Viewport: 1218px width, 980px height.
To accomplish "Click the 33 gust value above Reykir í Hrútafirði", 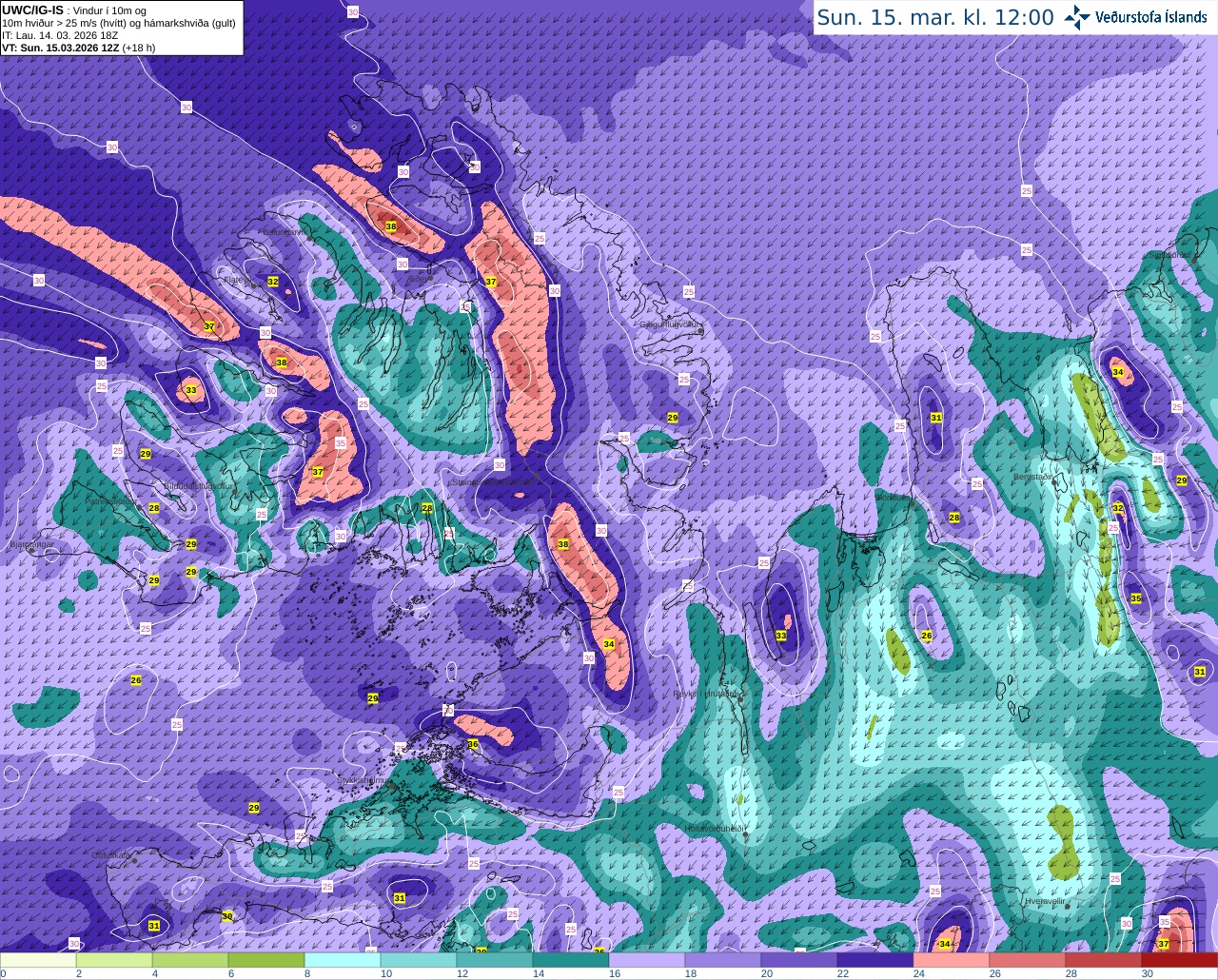I will 781,636.
